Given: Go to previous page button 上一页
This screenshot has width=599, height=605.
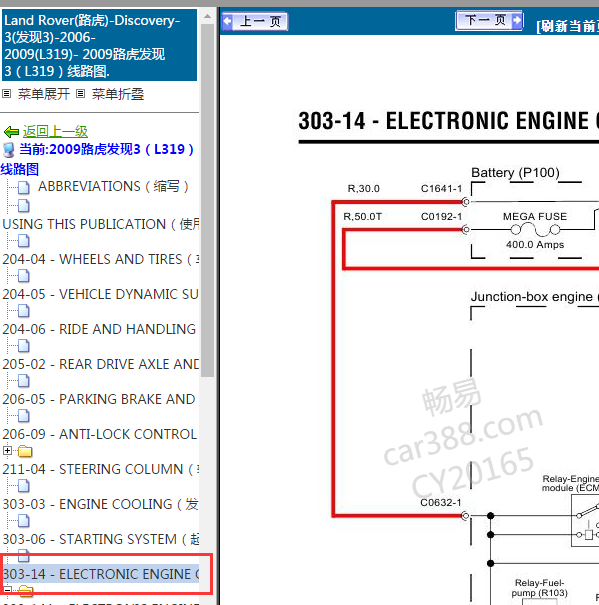Looking at the screenshot, I should coord(255,21).
